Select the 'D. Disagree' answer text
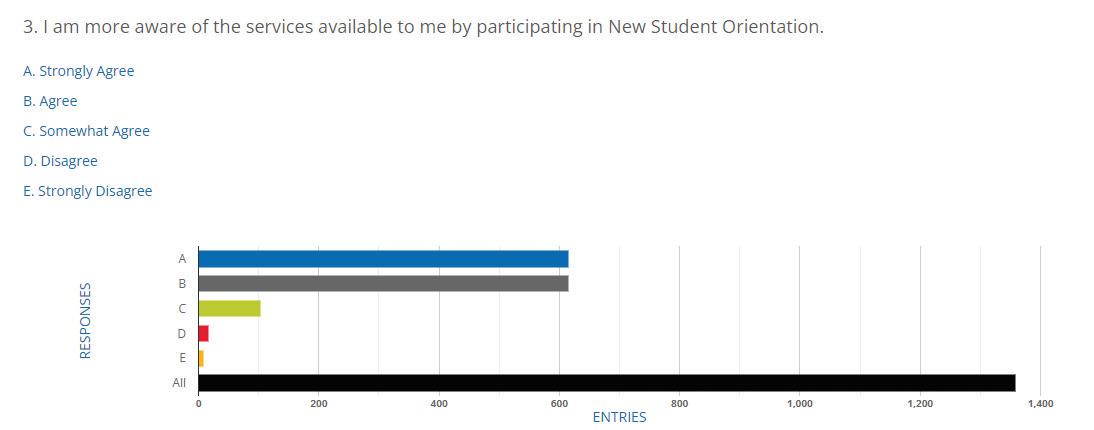The image size is (1094, 430). click(x=60, y=161)
